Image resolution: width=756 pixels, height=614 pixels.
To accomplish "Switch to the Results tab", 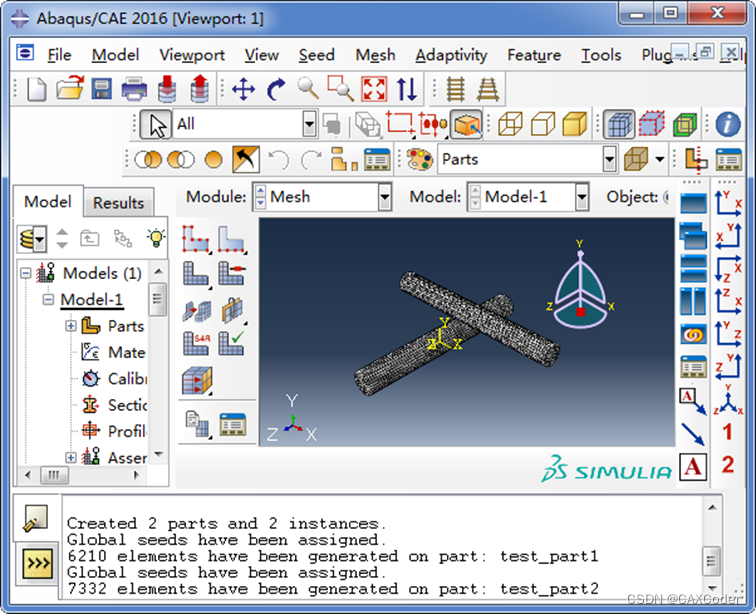I will (x=119, y=202).
